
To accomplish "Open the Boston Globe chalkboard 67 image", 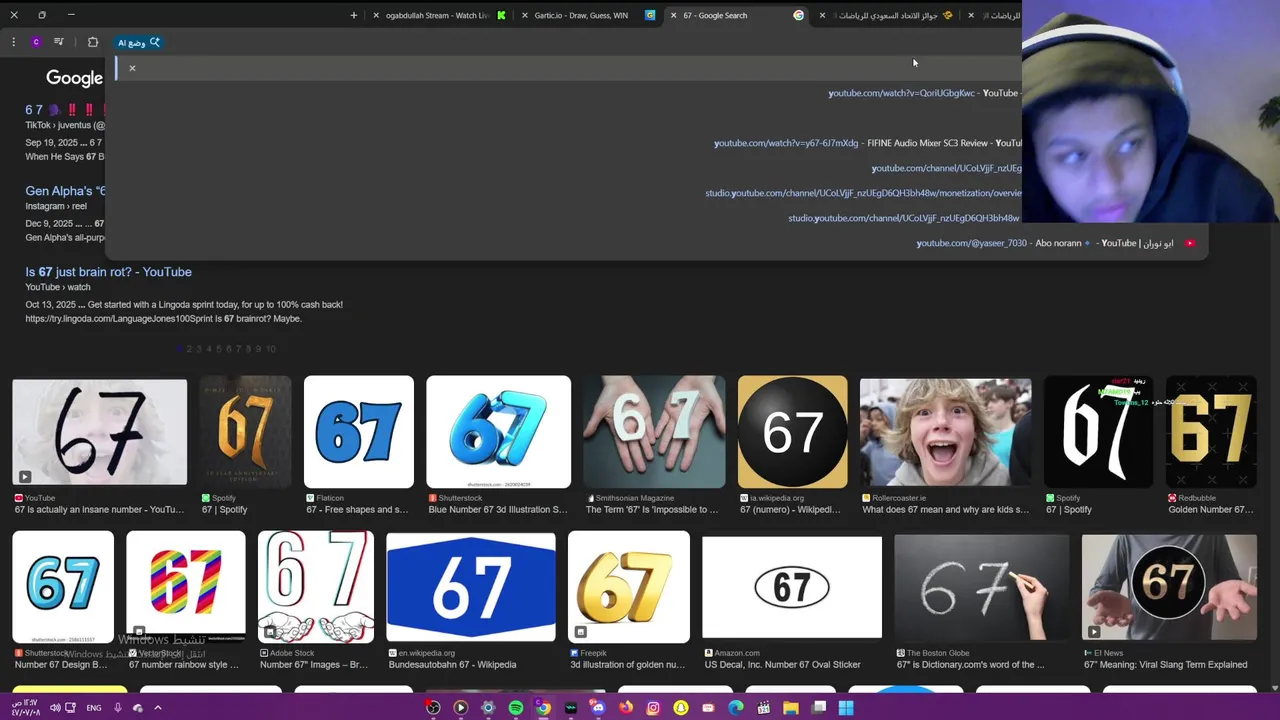I will click(981, 587).
